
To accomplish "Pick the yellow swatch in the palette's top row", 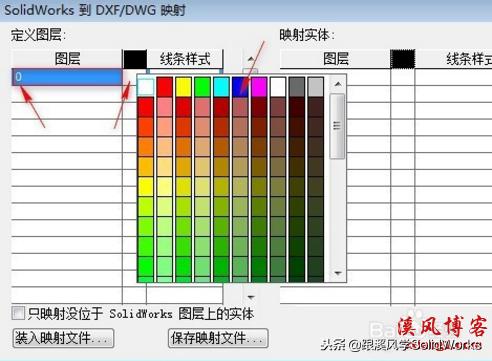I will pos(183,87).
